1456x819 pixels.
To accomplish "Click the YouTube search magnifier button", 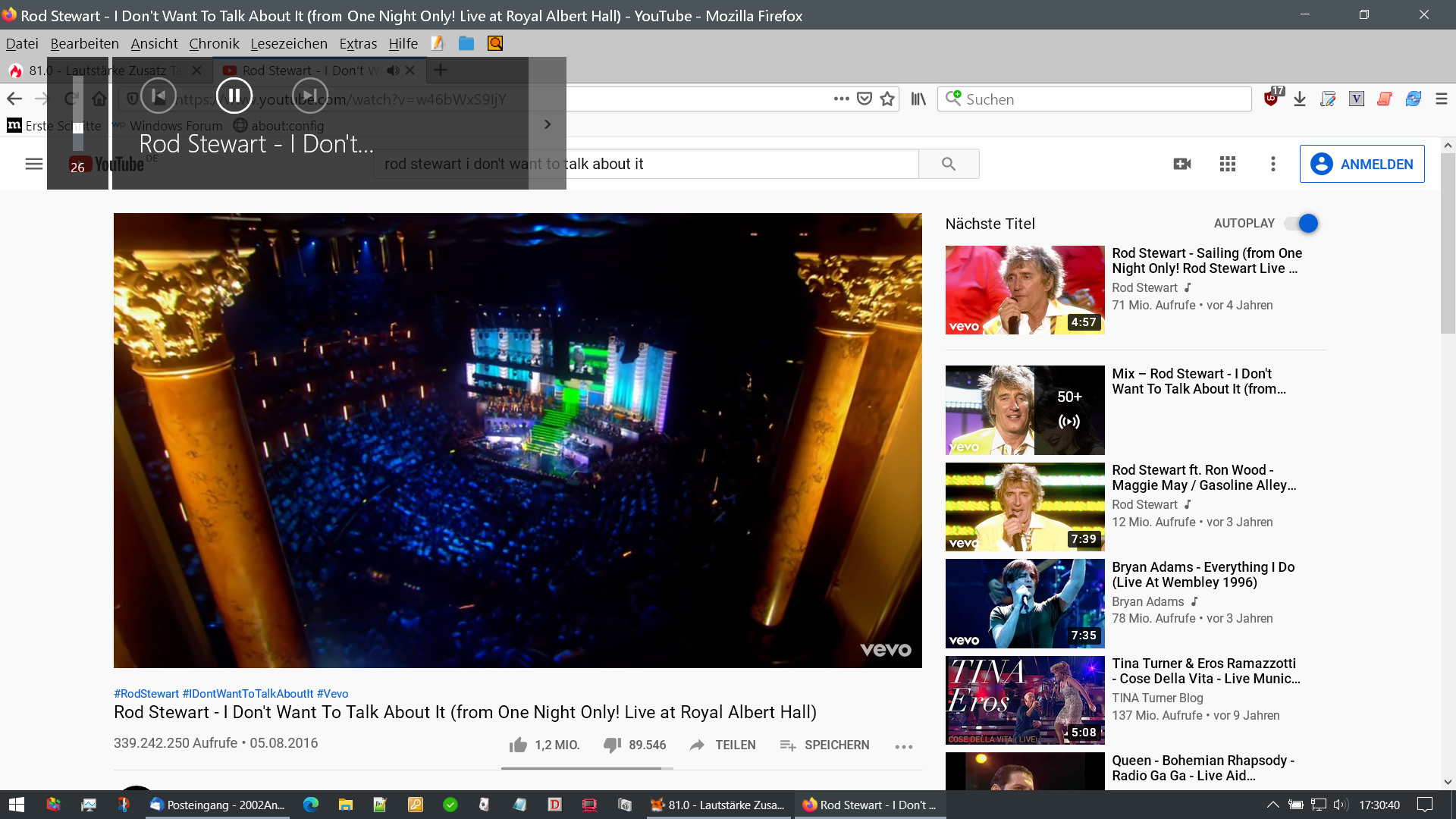I will [948, 164].
